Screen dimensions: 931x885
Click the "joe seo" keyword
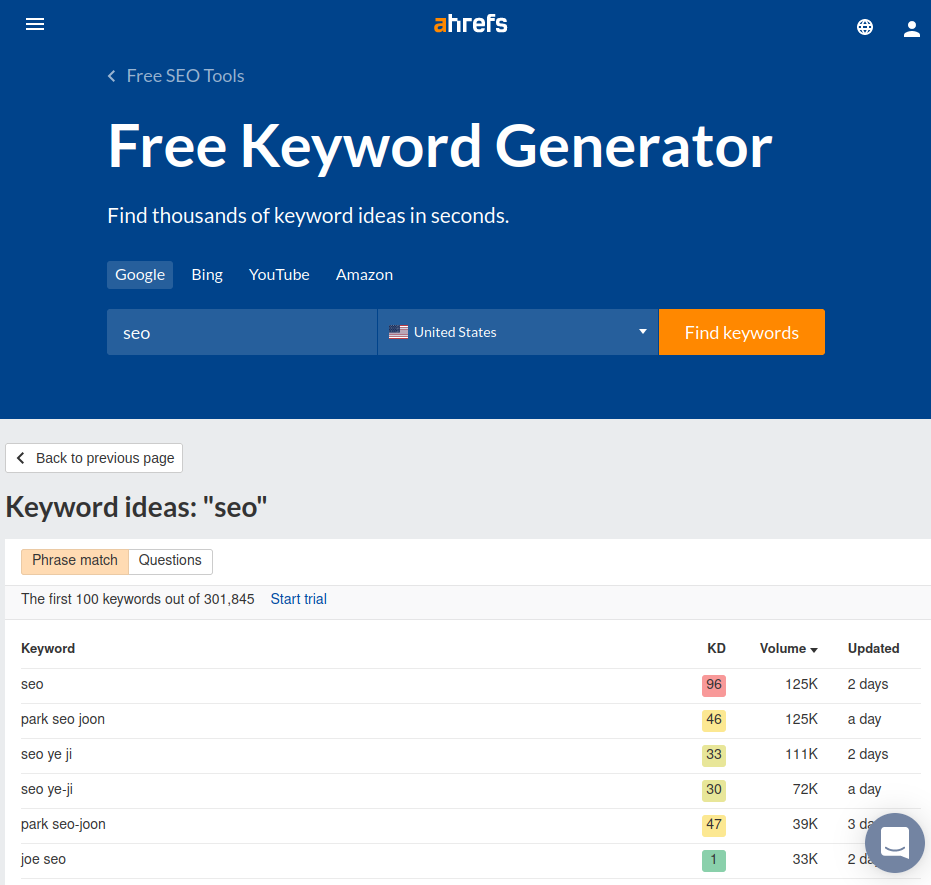pyautogui.click(x=43, y=859)
